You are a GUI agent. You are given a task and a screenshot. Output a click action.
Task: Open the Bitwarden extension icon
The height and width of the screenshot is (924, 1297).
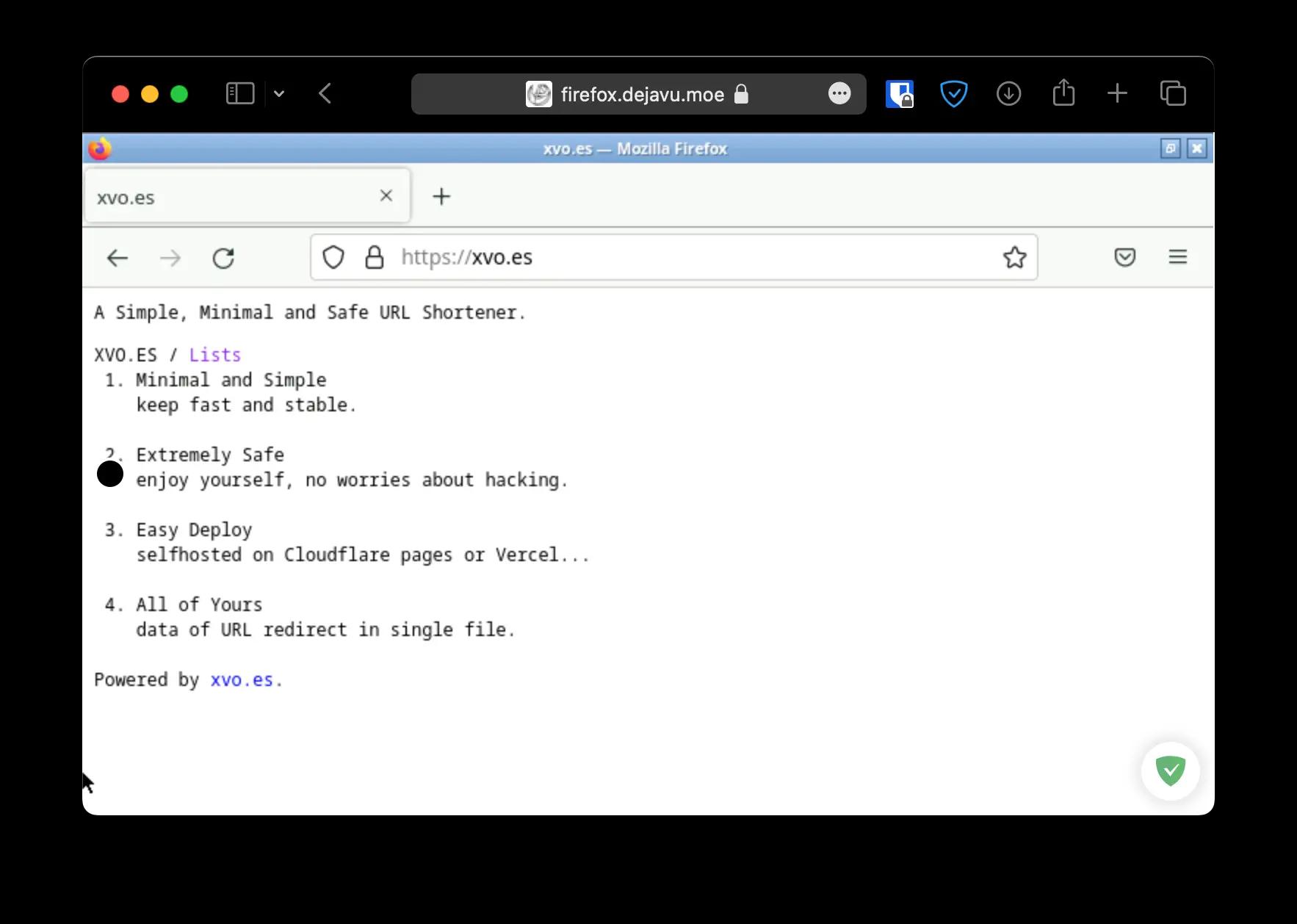[x=899, y=94]
